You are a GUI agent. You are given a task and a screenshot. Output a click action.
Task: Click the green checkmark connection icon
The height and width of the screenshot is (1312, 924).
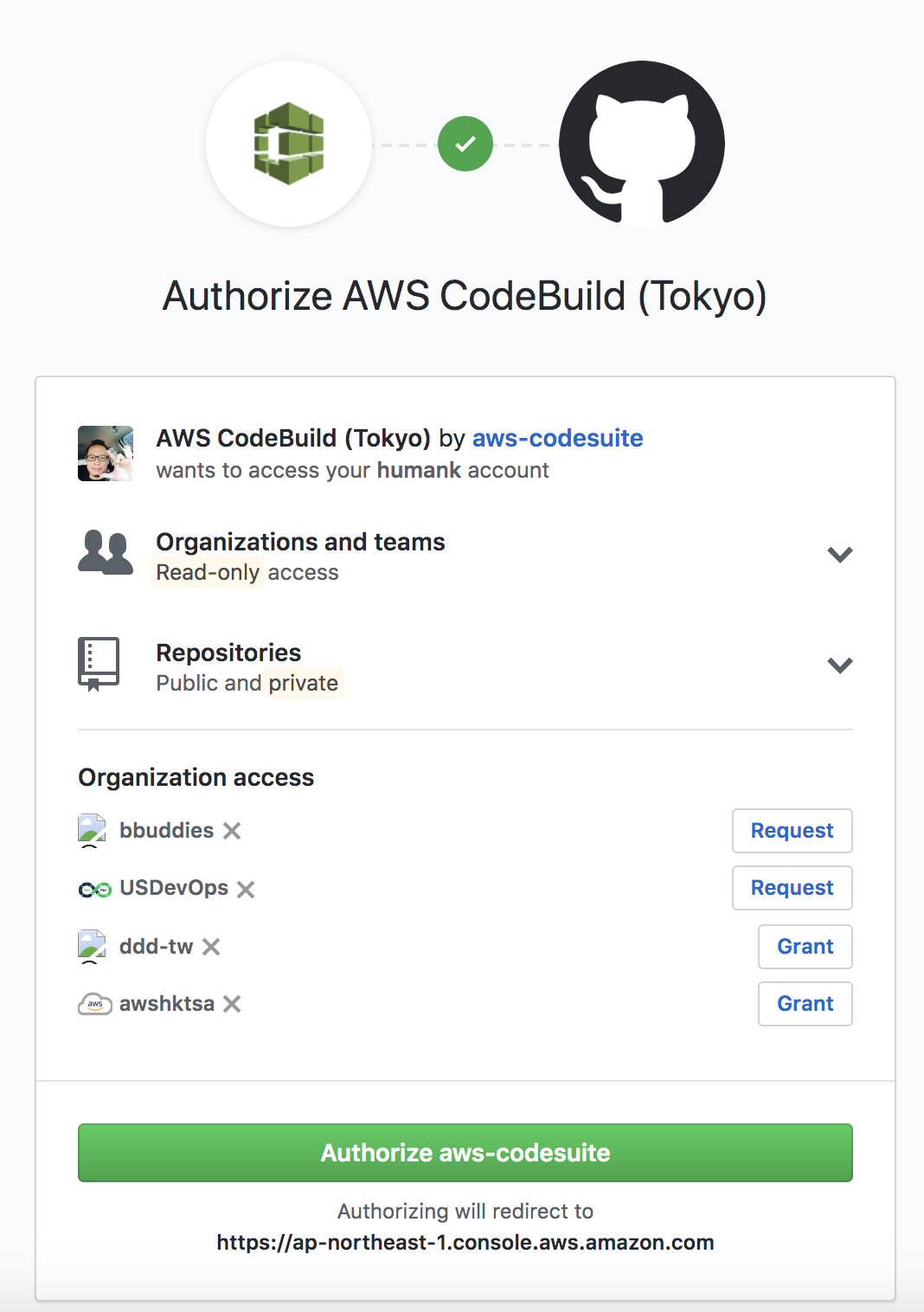[465, 144]
